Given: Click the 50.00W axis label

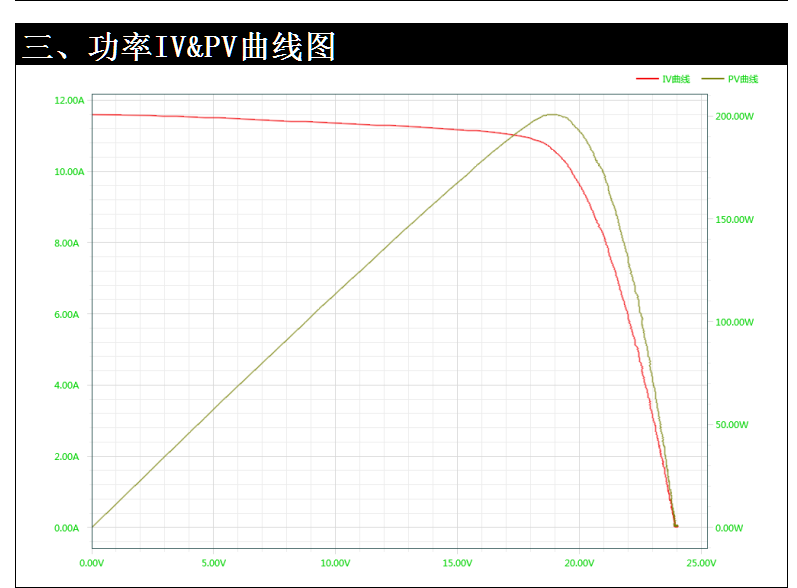Looking at the screenshot, I should [732, 424].
